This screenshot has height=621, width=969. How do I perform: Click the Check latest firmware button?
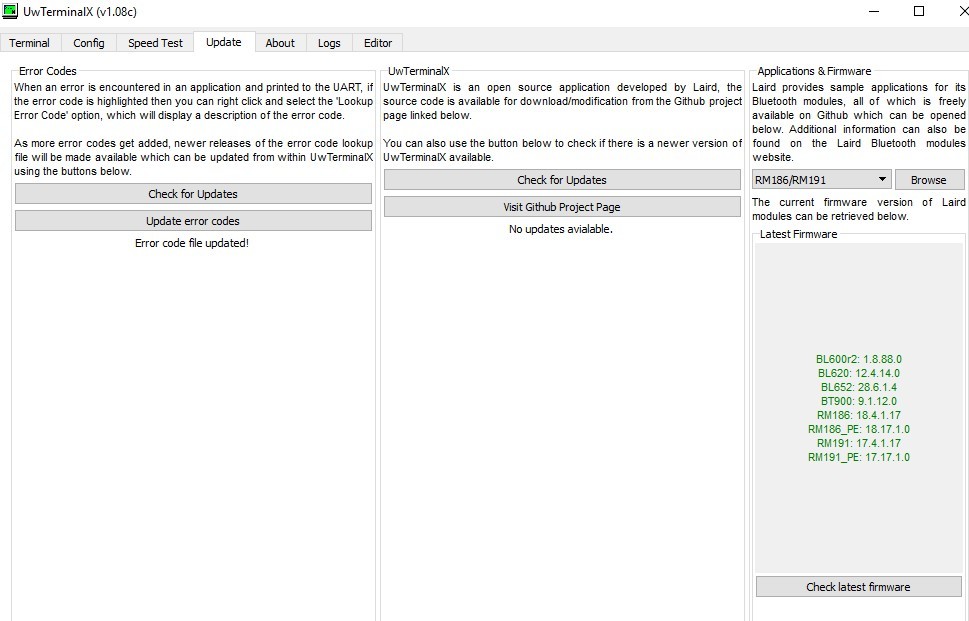click(x=858, y=587)
